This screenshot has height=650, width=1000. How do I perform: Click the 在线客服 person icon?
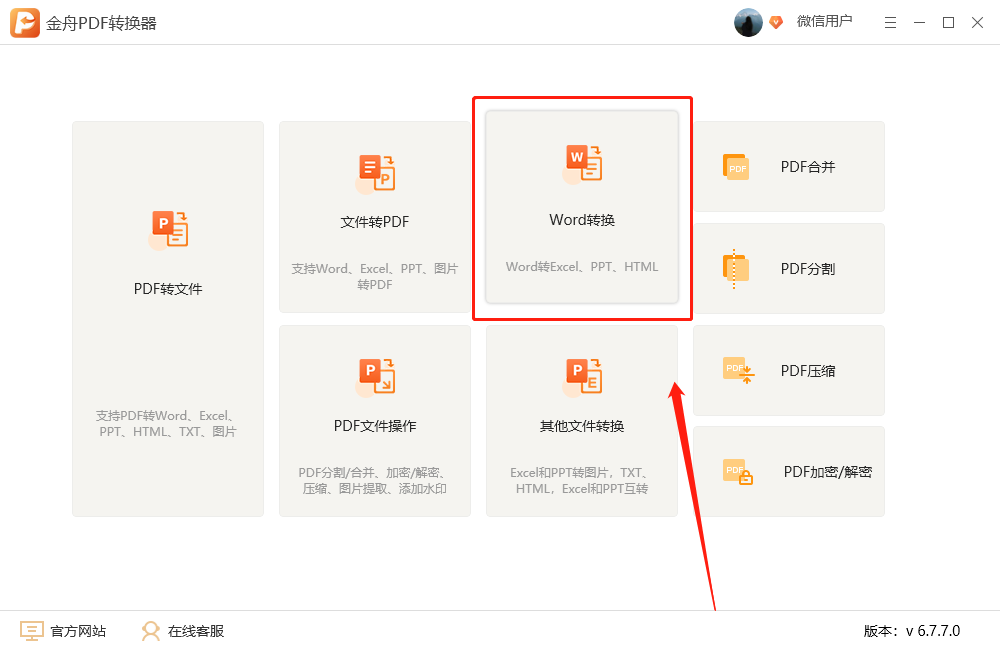click(x=151, y=631)
